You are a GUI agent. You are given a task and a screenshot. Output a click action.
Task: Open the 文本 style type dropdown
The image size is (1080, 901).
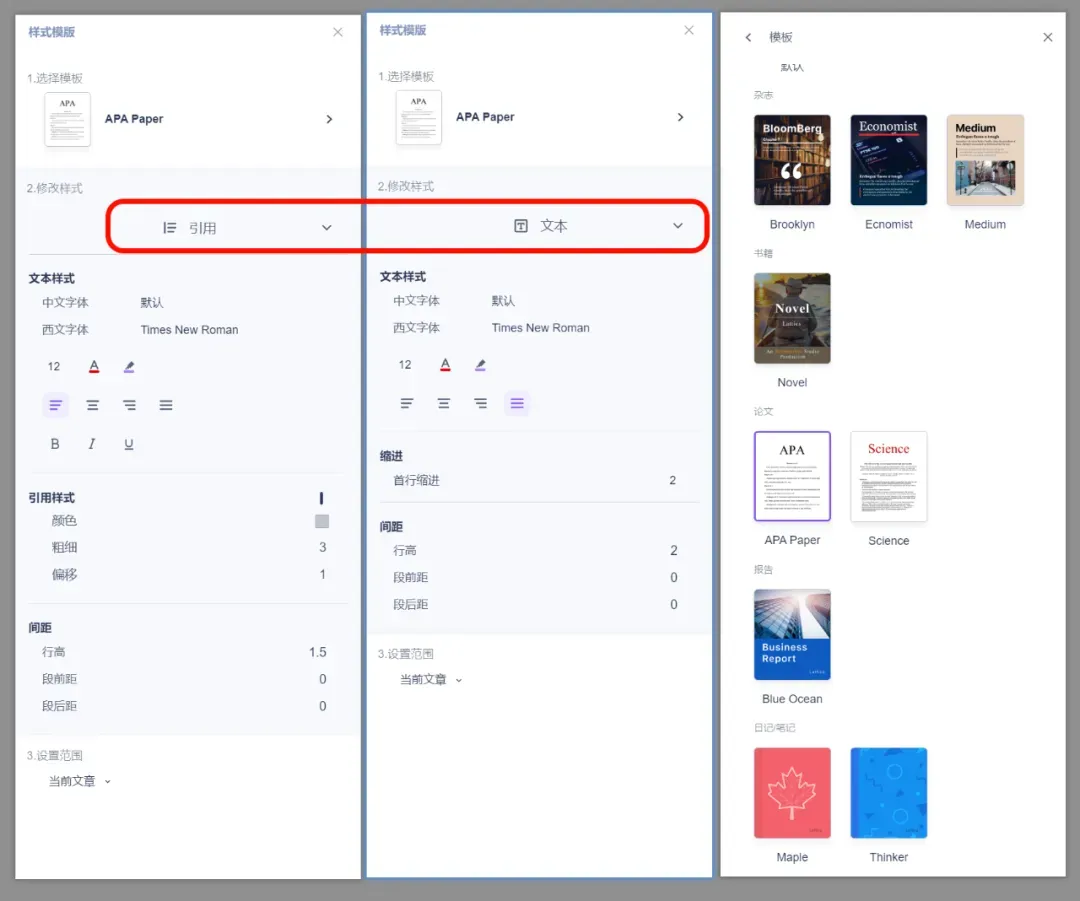(x=598, y=226)
